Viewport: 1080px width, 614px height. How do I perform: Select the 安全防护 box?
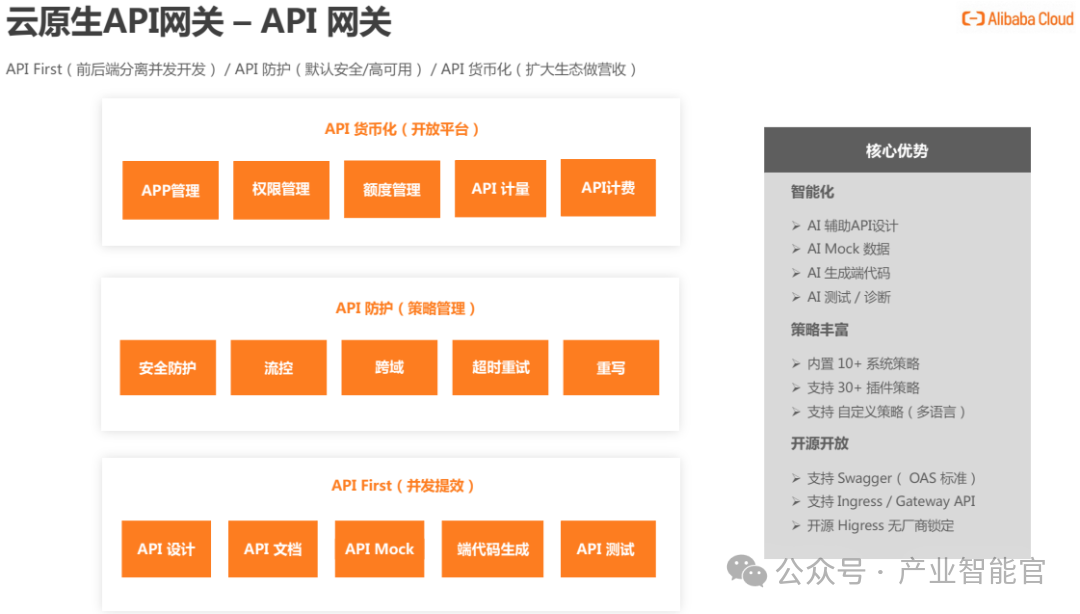pyautogui.click(x=167, y=367)
